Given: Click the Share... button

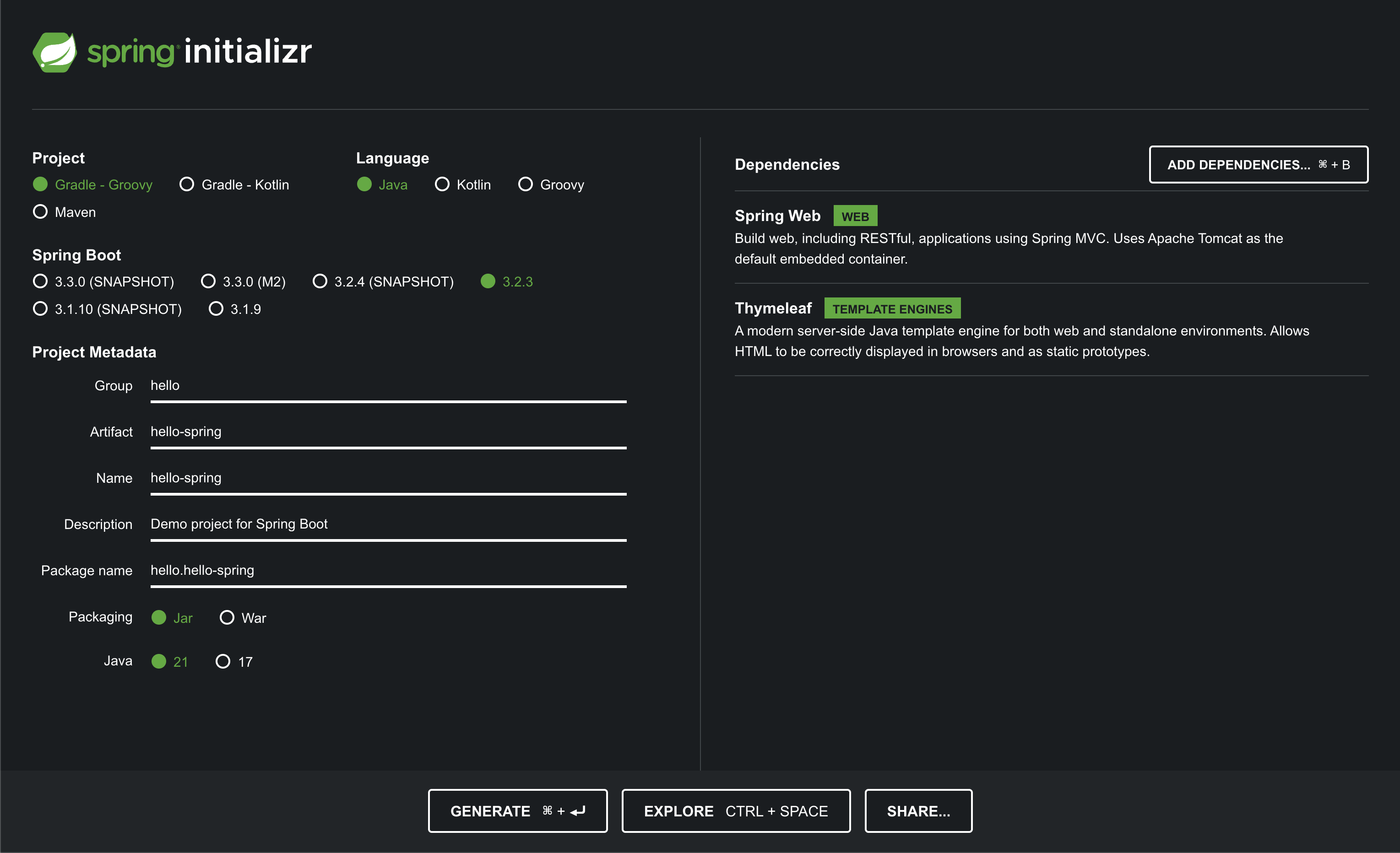Looking at the screenshot, I should 917,811.
